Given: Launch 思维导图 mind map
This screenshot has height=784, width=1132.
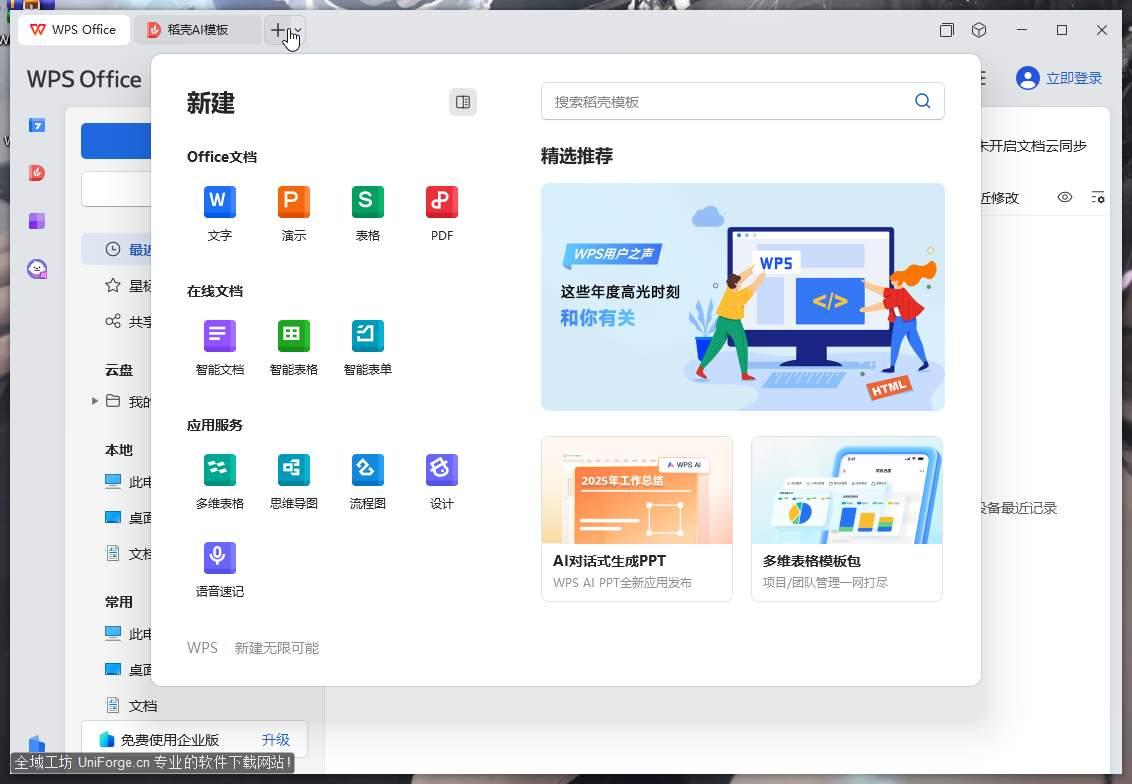Looking at the screenshot, I should click(294, 482).
